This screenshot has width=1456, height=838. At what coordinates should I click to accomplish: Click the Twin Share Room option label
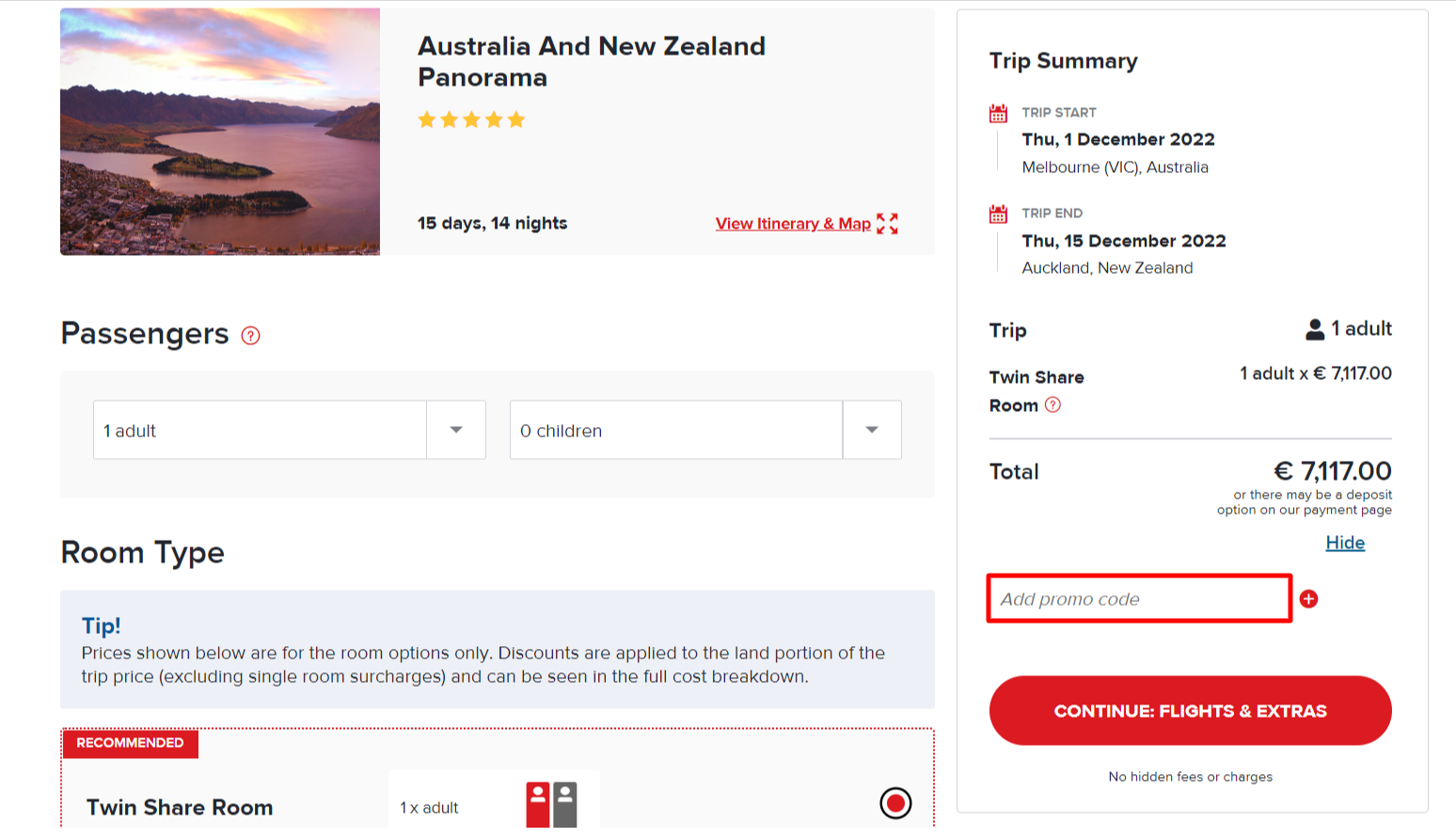(x=180, y=807)
